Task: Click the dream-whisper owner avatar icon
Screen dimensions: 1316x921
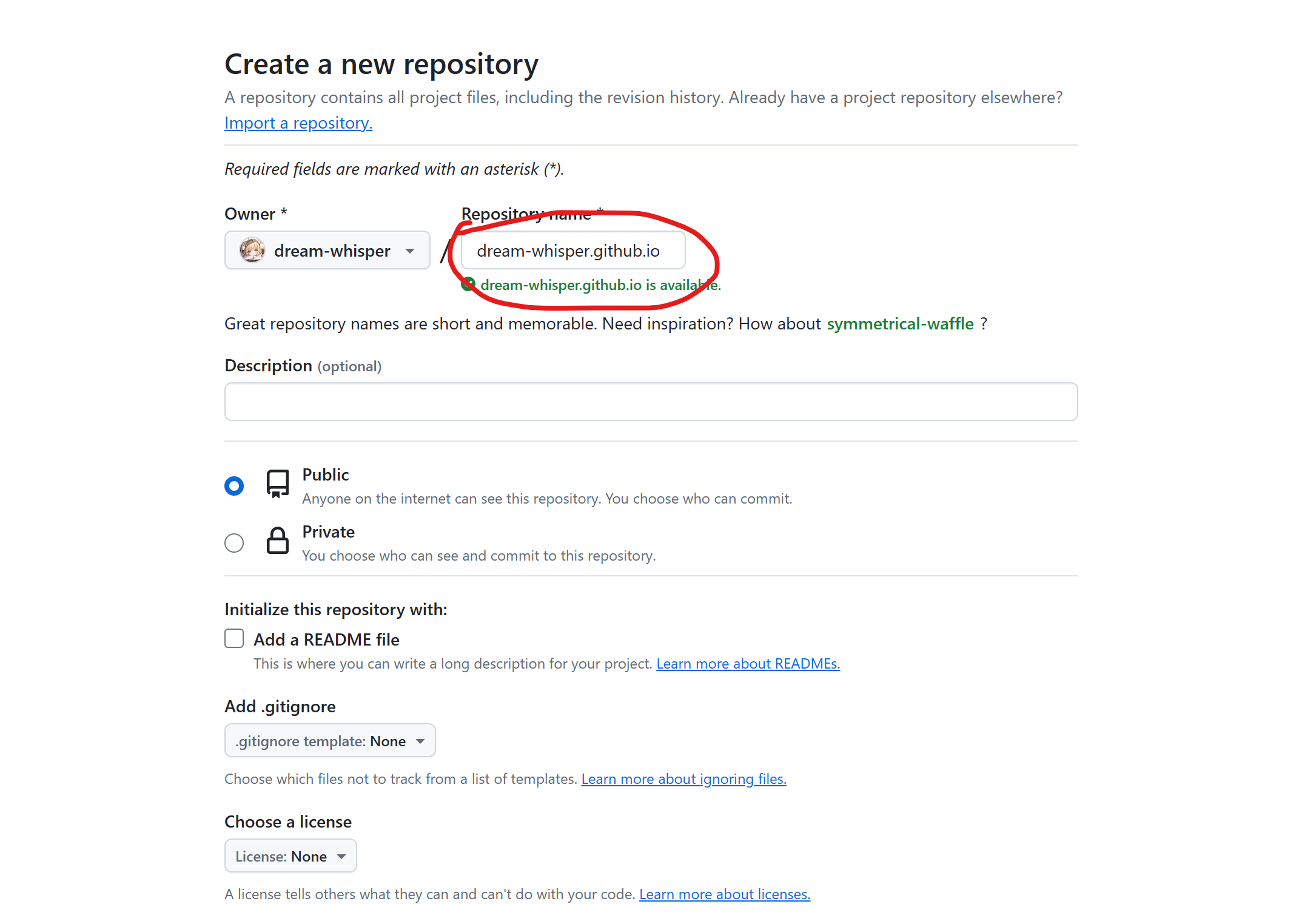Action: pos(252,251)
